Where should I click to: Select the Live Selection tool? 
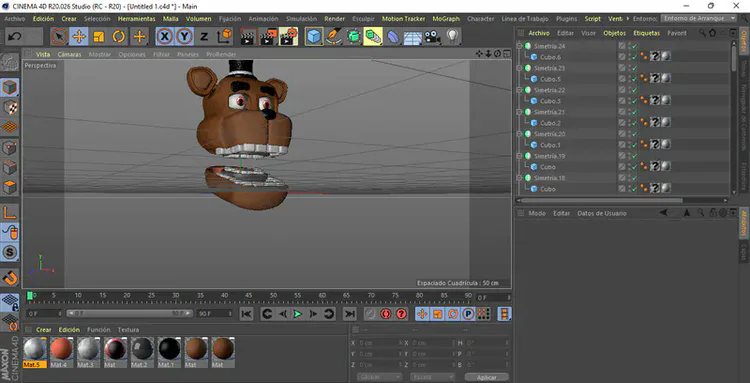coord(59,36)
